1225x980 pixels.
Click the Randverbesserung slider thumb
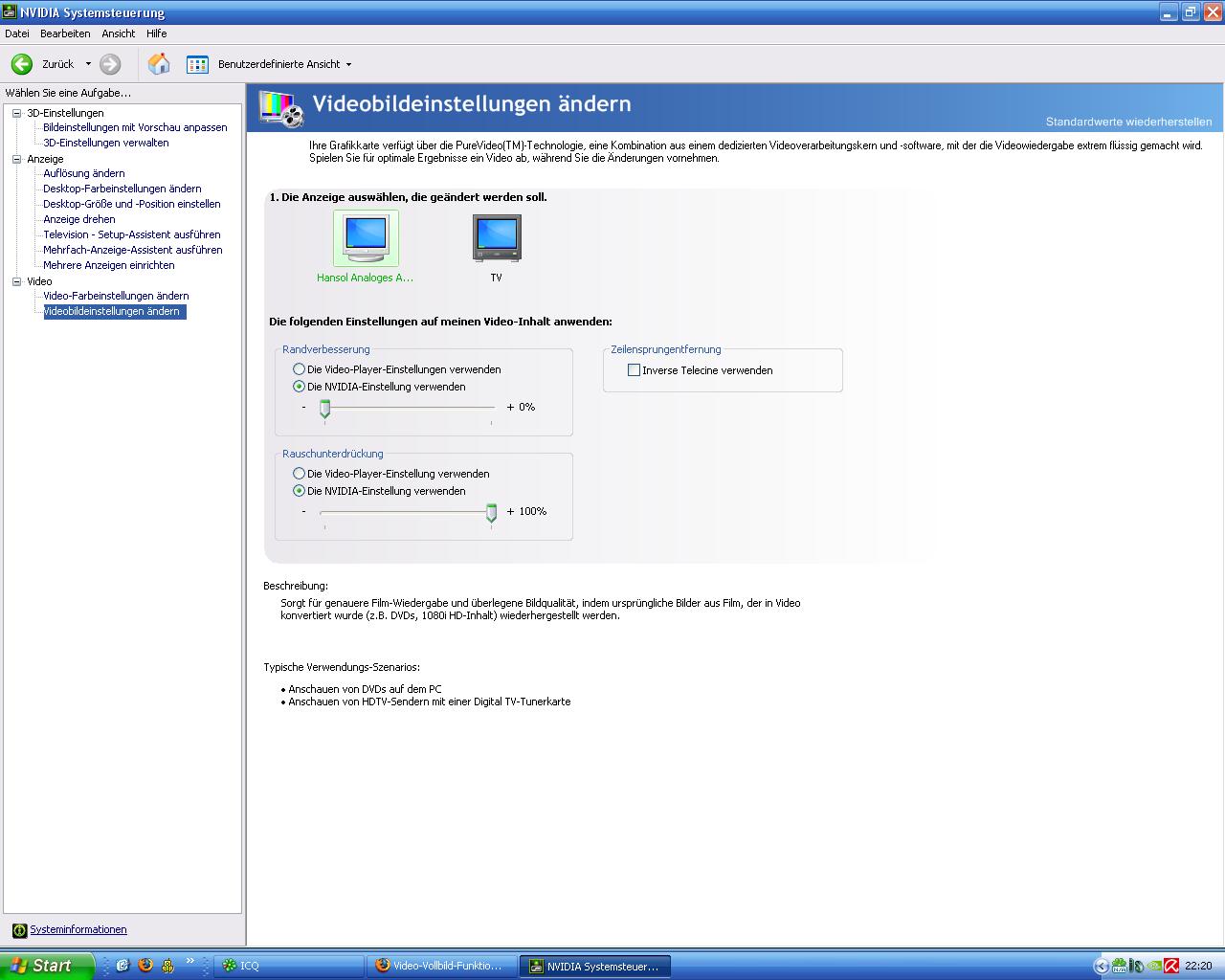pyautogui.click(x=325, y=409)
